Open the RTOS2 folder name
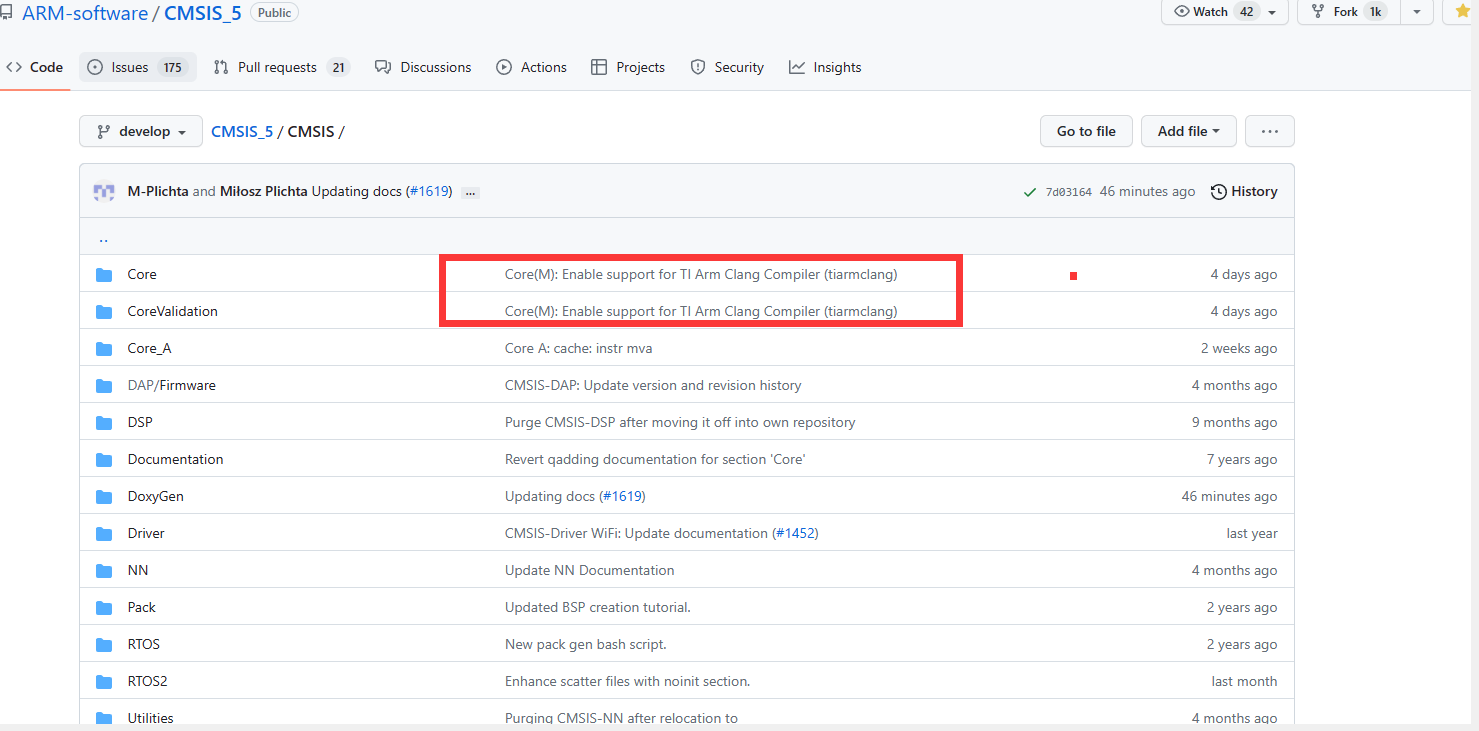The image size is (1479, 731). pyautogui.click(x=148, y=682)
